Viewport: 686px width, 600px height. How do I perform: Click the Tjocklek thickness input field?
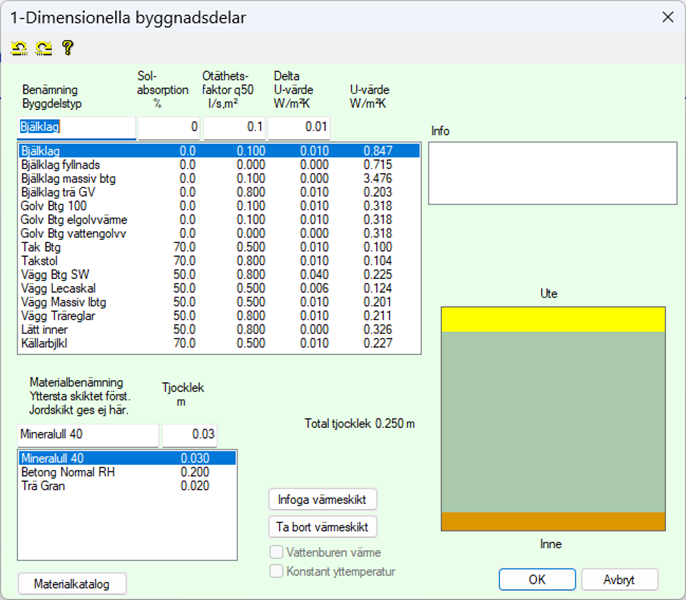point(189,435)
